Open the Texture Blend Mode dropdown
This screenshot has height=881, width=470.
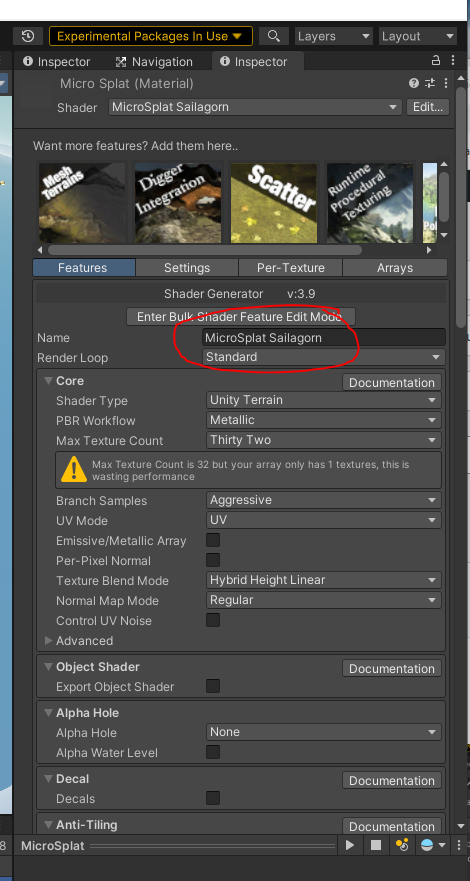tap(323, 580)
